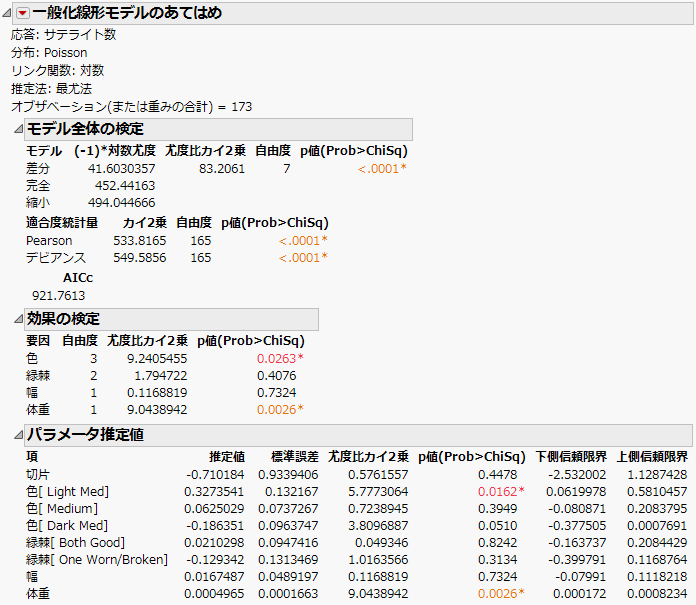This screenshot has height=605, width=696.
Task: Click the 体重 estimate 0.0004965
Action: (214, 594)
